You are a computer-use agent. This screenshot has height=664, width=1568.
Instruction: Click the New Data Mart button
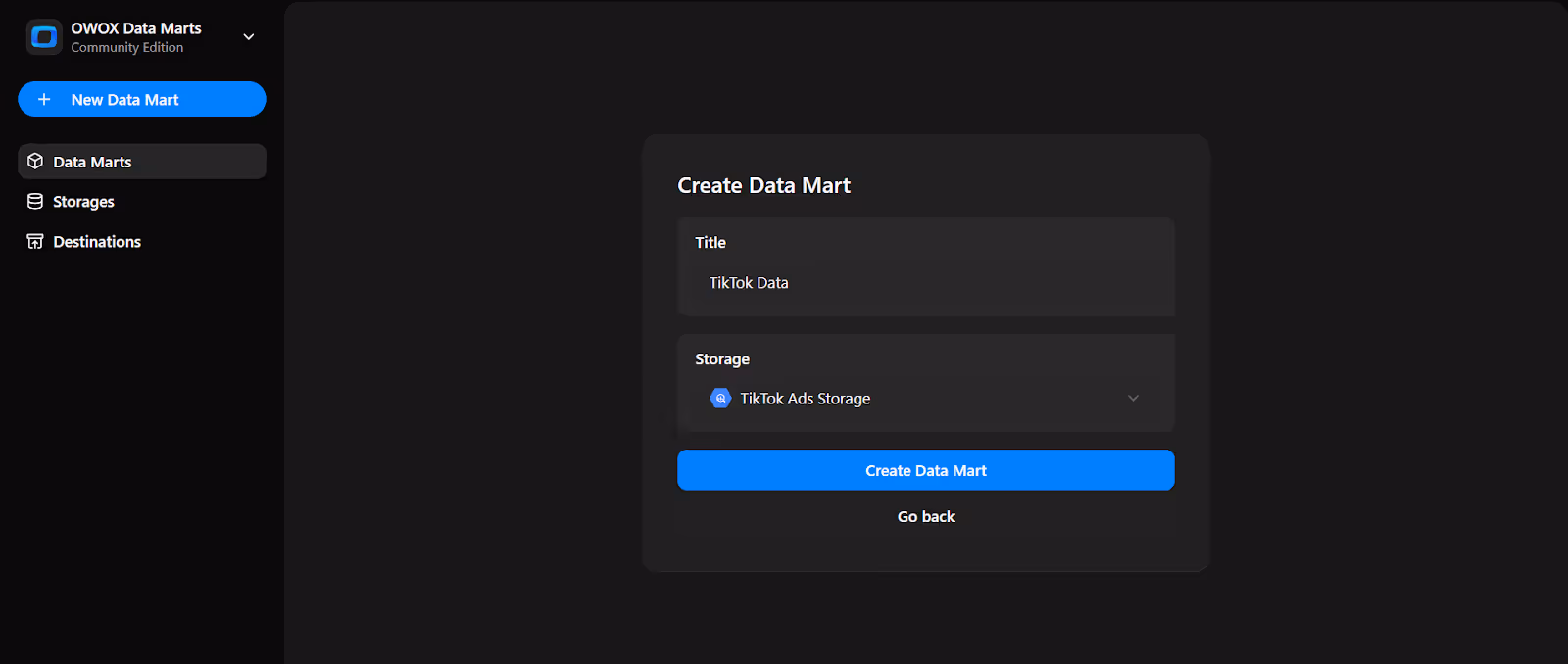point(142,99)
